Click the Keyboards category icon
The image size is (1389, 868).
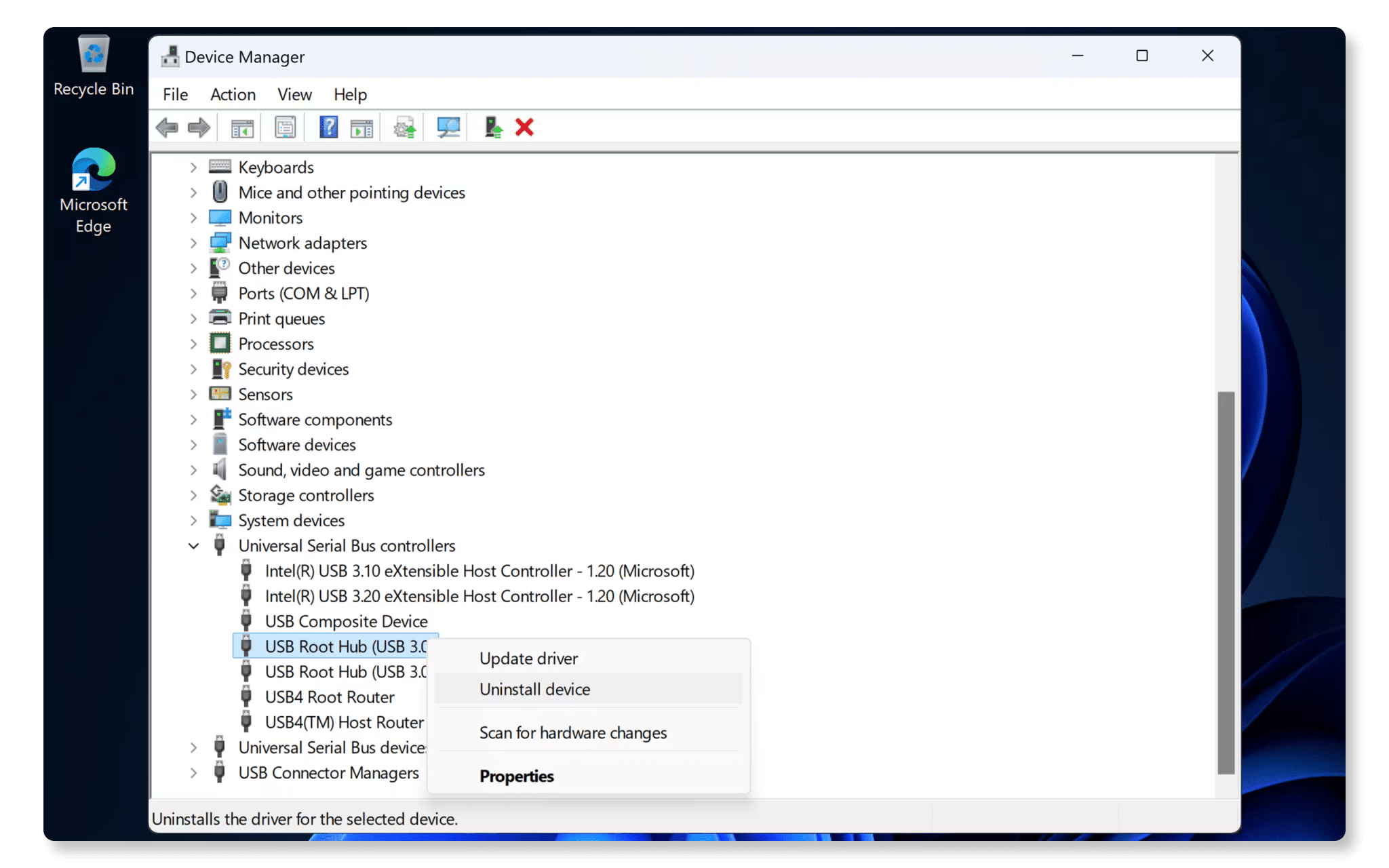click(220, 167)
